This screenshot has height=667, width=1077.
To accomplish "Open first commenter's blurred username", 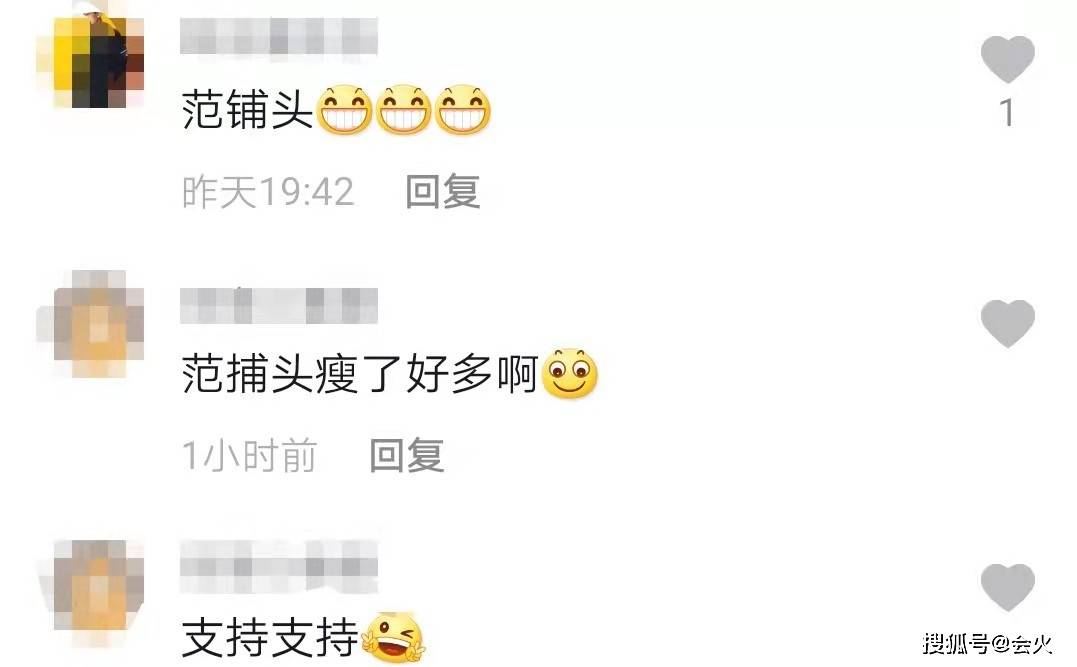I will 279,36.
